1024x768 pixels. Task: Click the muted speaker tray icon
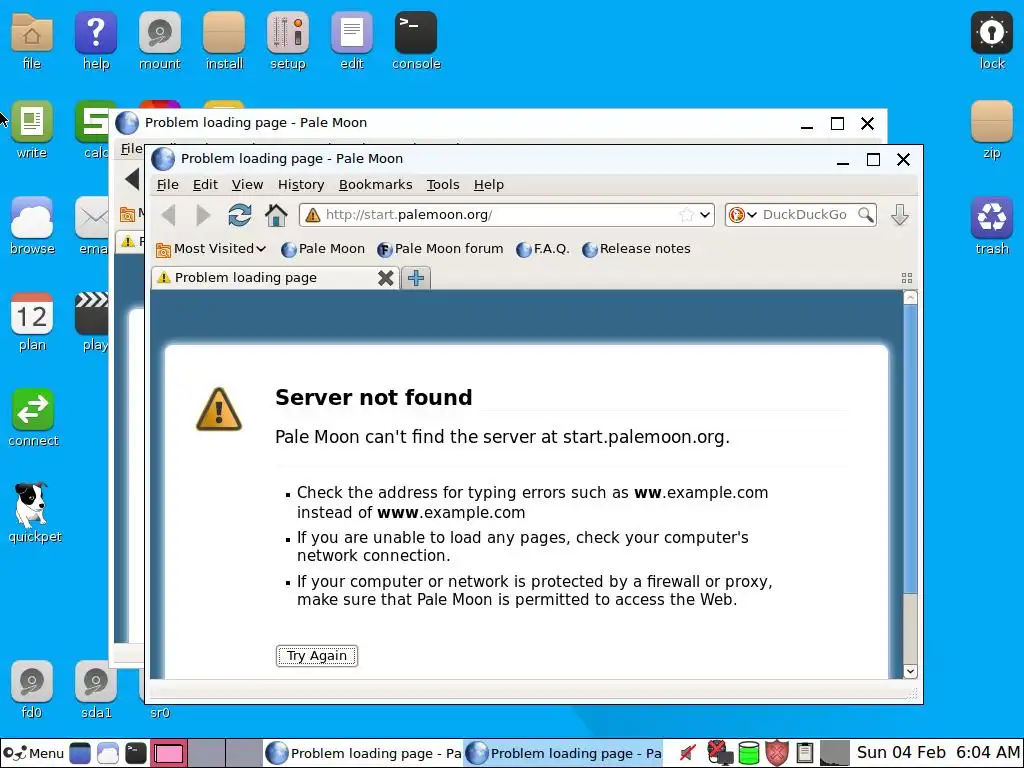pos(687,753)
